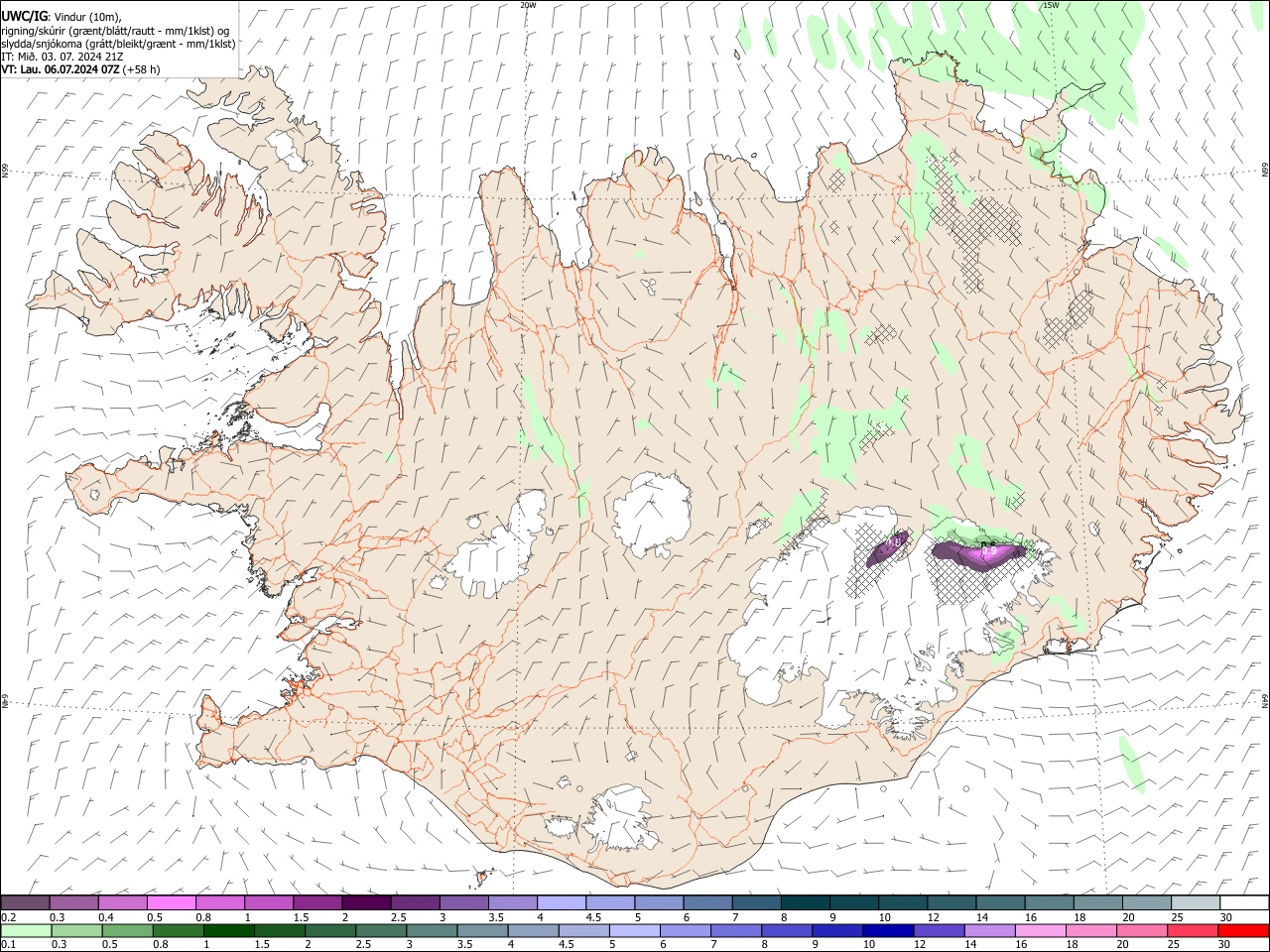Select the light periwinkle 4 mm snow swatch

562,902
